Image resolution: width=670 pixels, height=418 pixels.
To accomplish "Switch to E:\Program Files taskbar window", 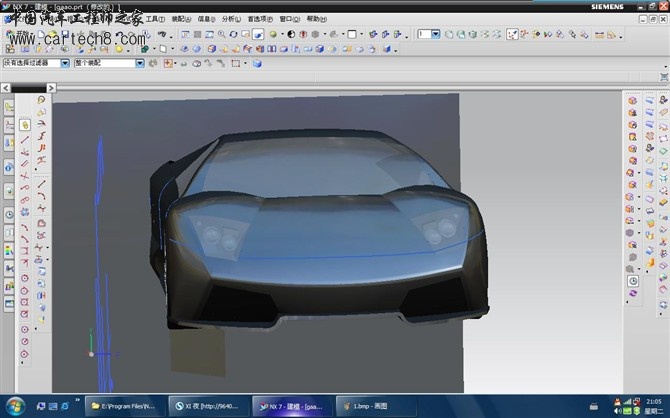I will click(125, 406).
